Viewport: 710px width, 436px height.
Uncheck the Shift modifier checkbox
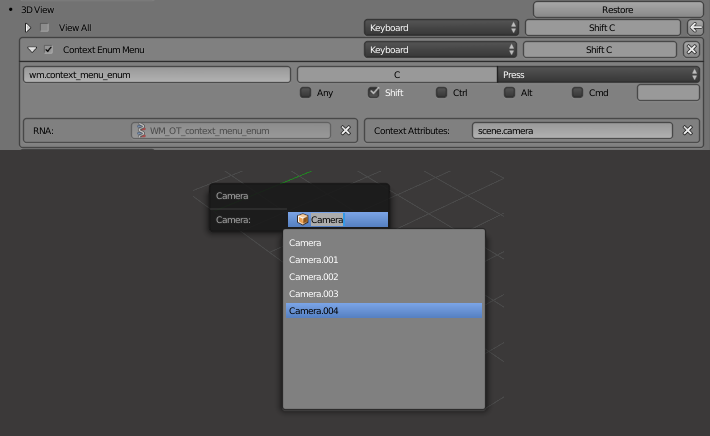point(374,93)
